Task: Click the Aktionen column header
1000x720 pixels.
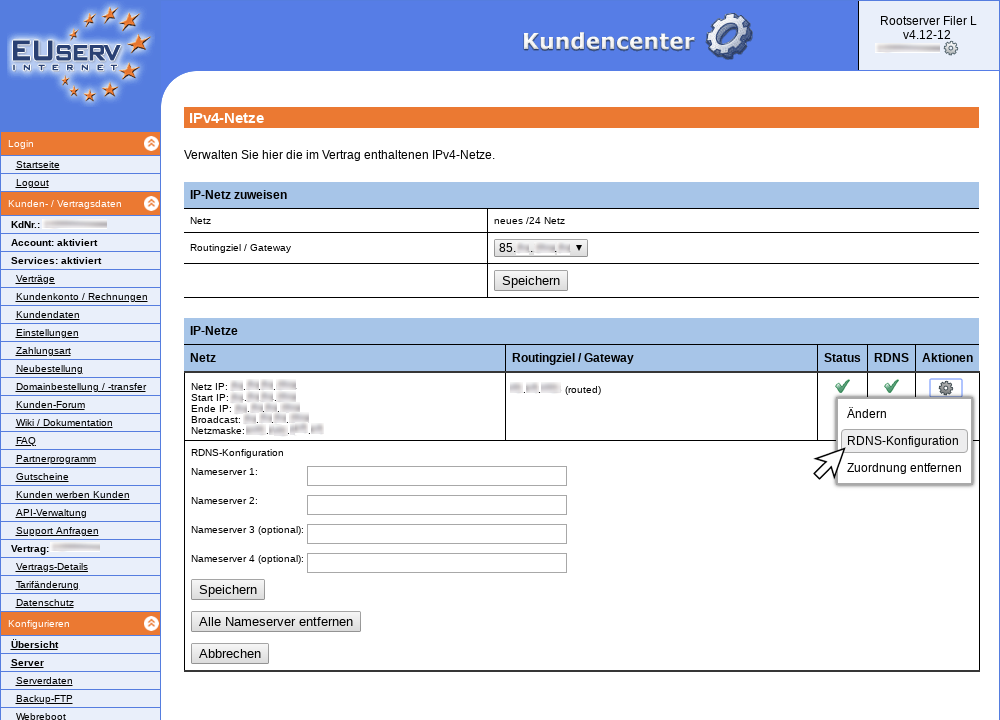Action: pos(947,358)
